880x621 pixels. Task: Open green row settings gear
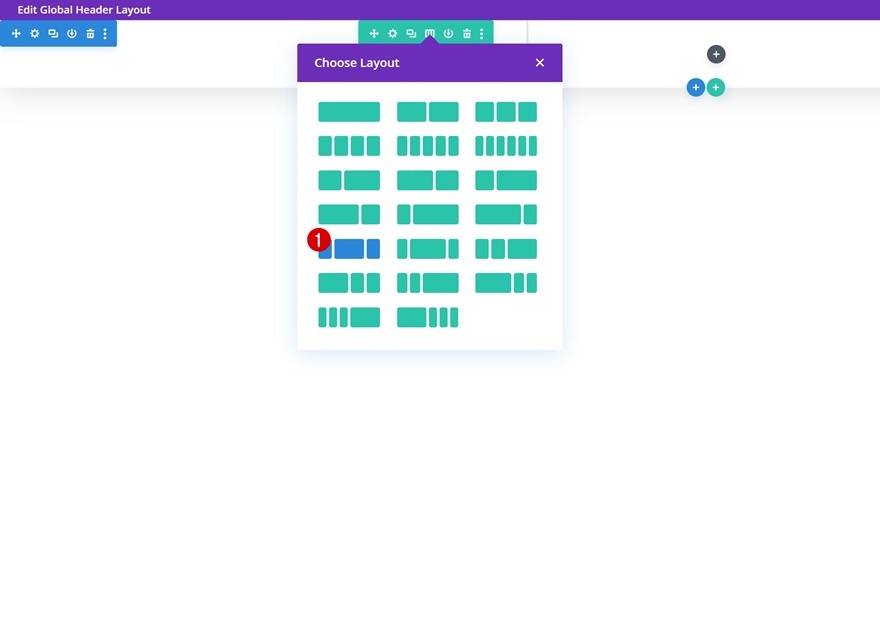coord(393,34)
